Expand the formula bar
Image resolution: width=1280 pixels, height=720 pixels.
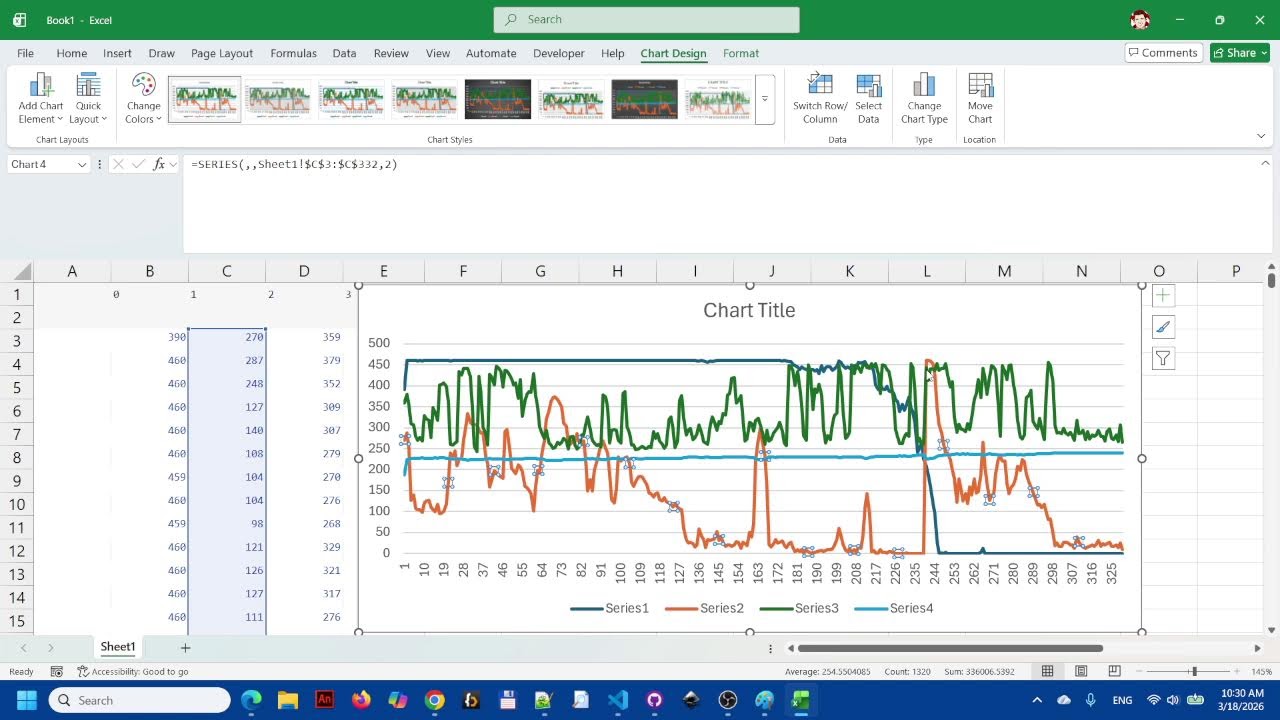[1265, 163]
